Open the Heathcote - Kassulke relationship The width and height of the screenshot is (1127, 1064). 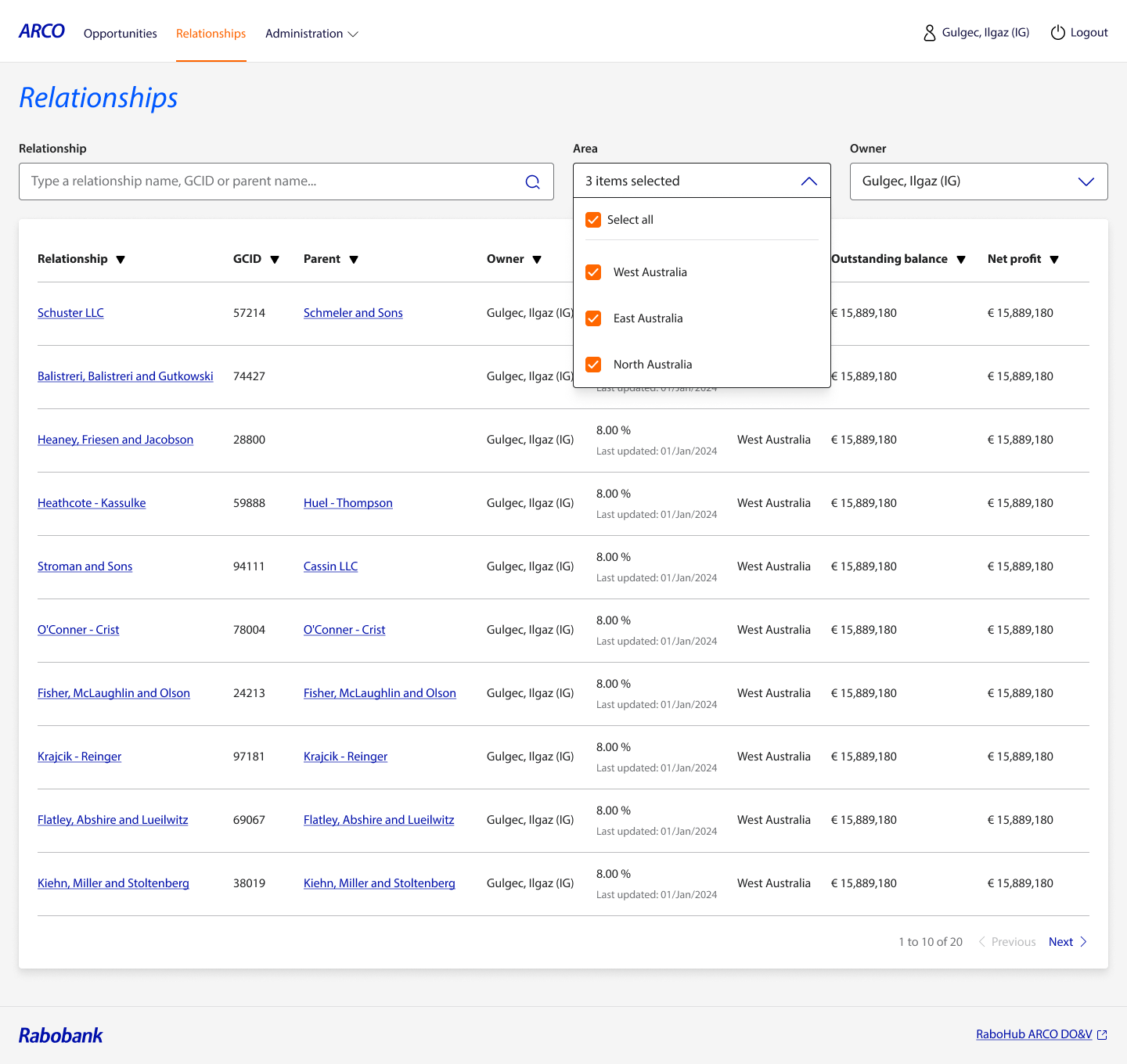pos(92,503)
